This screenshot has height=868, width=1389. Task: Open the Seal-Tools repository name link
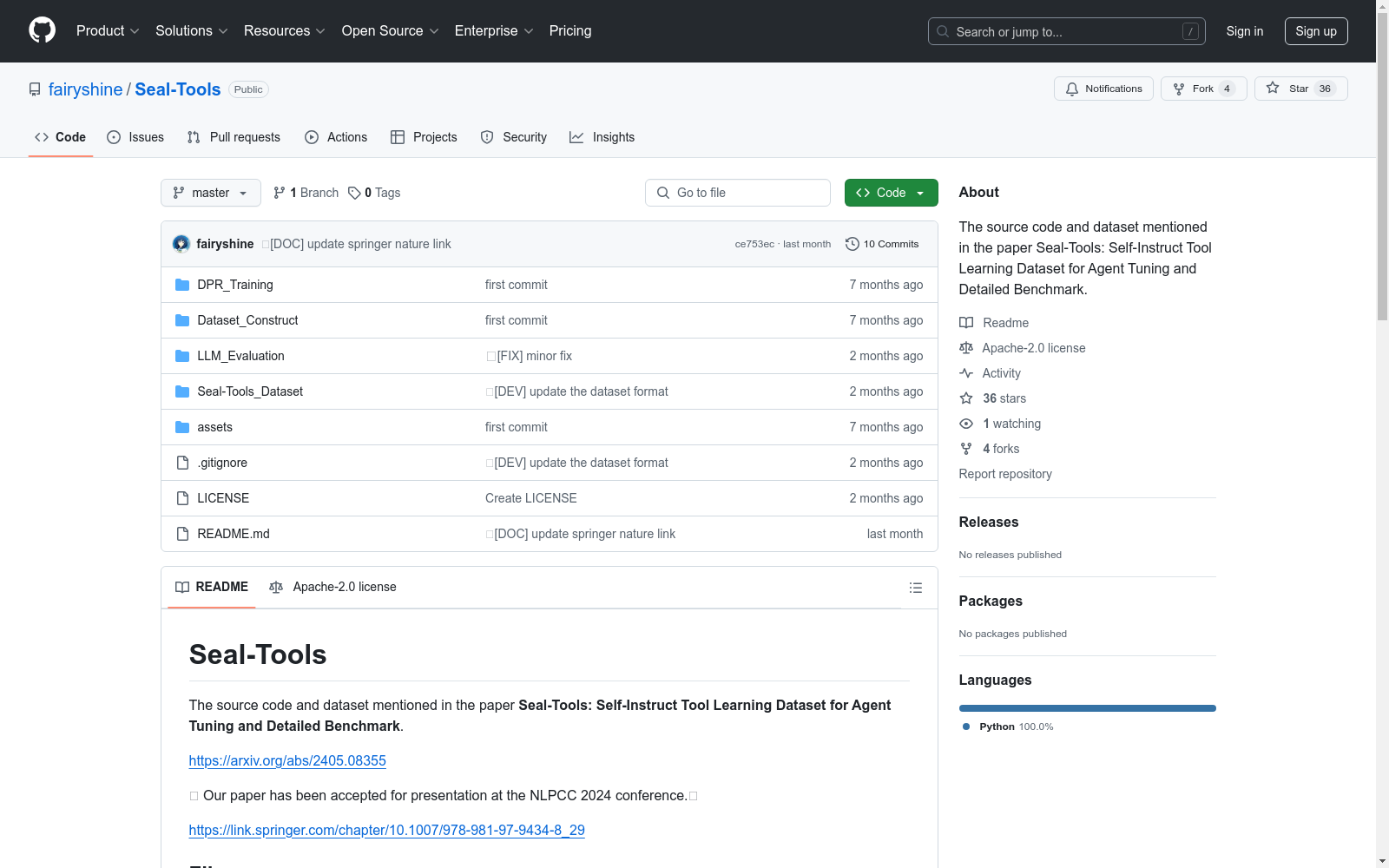tap(178, 89)
